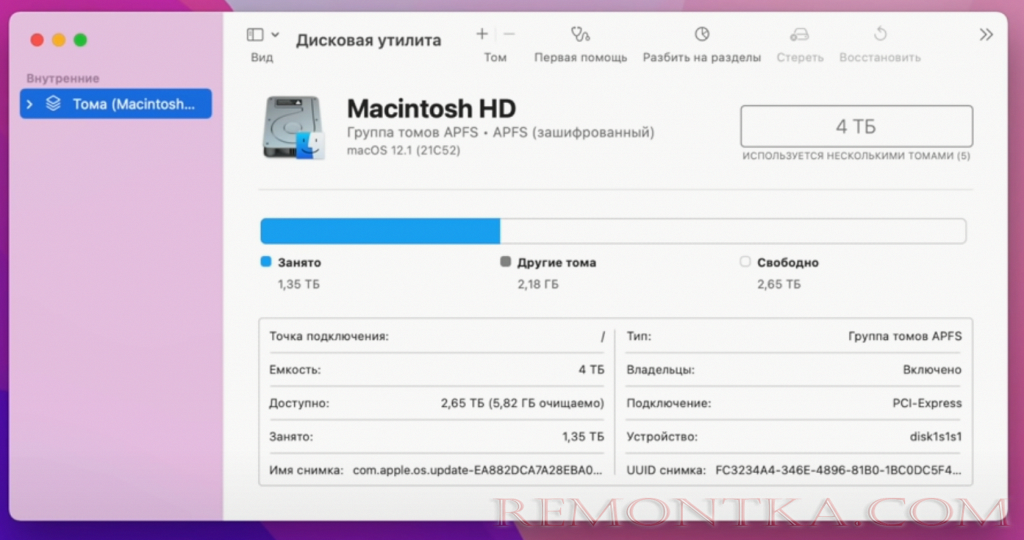The height and width of the screenshot is (540, 1024).
Task: Click the Тип Группа томов APFS value
Action: [x=904, y=336]
